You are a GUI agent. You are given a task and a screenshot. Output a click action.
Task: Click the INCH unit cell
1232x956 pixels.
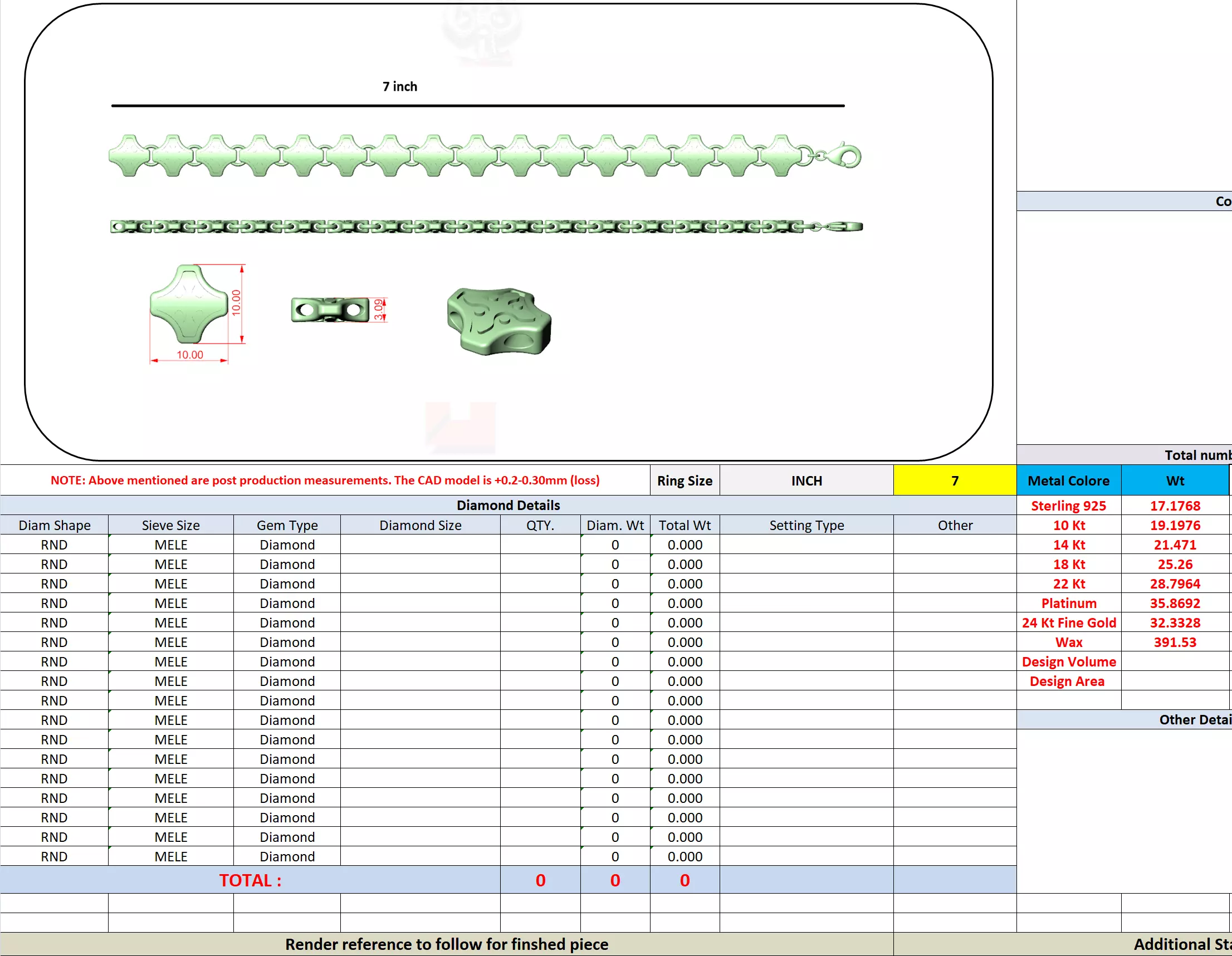tap(806, 481)
